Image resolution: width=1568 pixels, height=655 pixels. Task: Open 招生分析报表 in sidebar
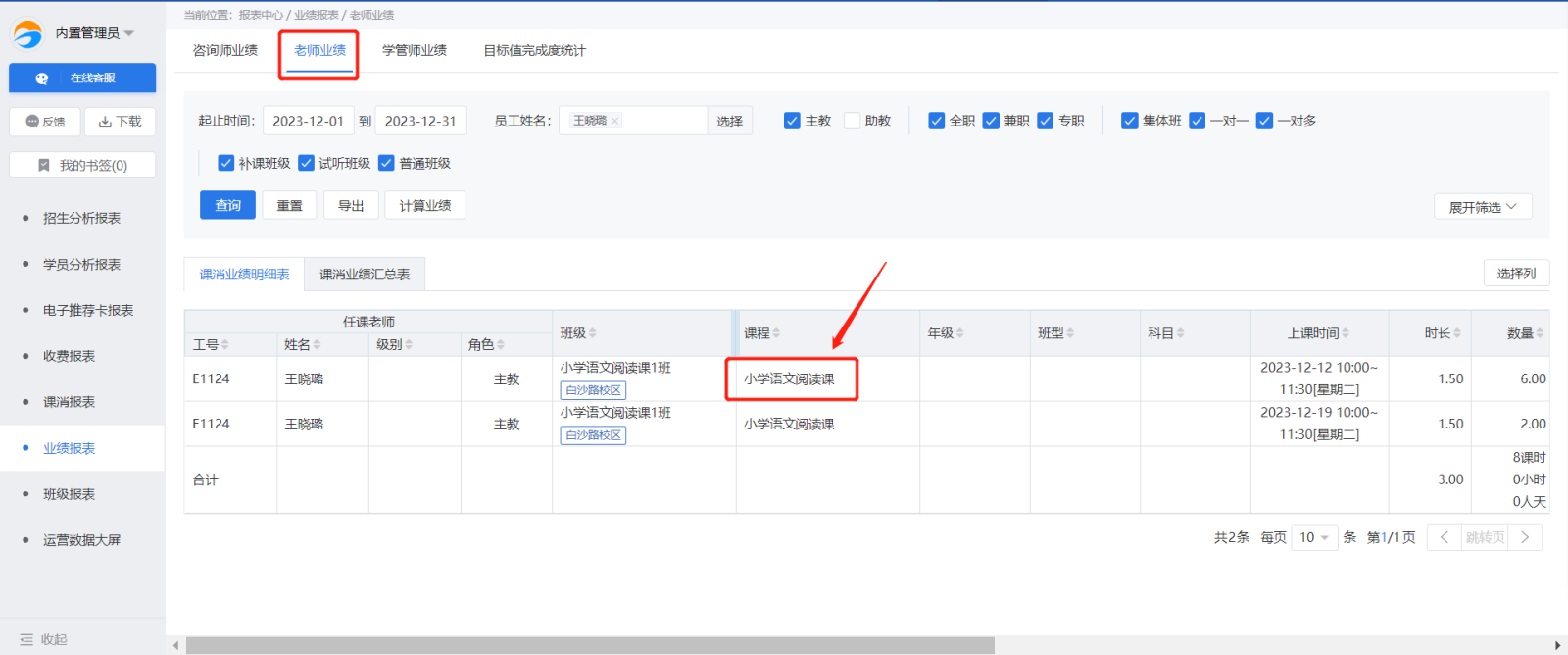tap(81, 218)
